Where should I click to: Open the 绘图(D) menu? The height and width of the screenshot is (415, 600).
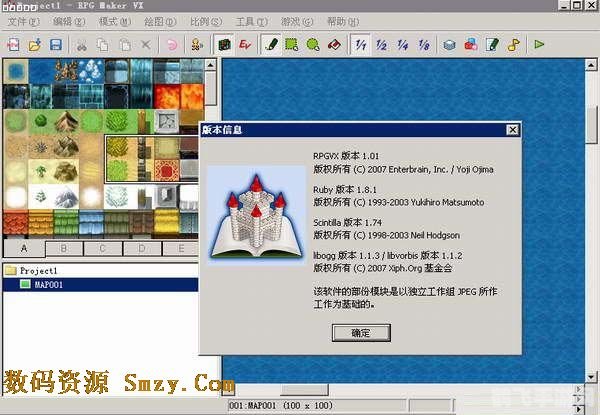pos(160,22)
